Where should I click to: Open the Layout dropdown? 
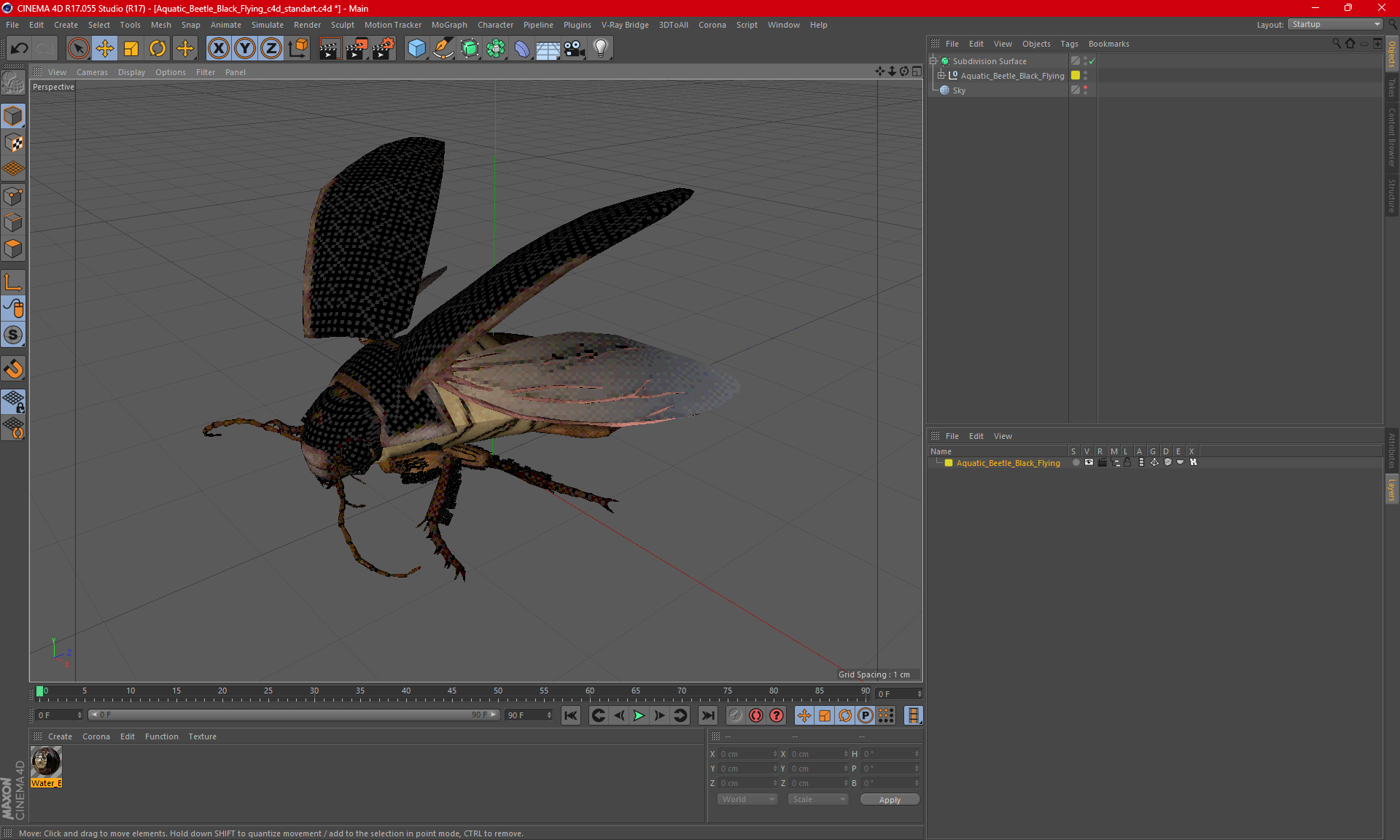[x=1335, y=24]
